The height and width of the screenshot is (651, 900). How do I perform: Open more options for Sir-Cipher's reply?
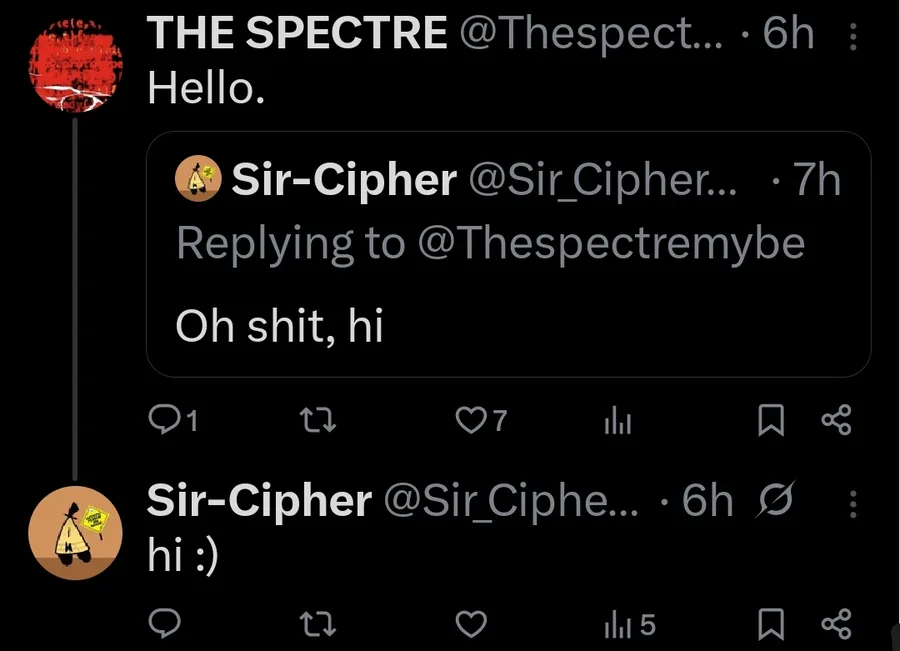tap(853, 503)
